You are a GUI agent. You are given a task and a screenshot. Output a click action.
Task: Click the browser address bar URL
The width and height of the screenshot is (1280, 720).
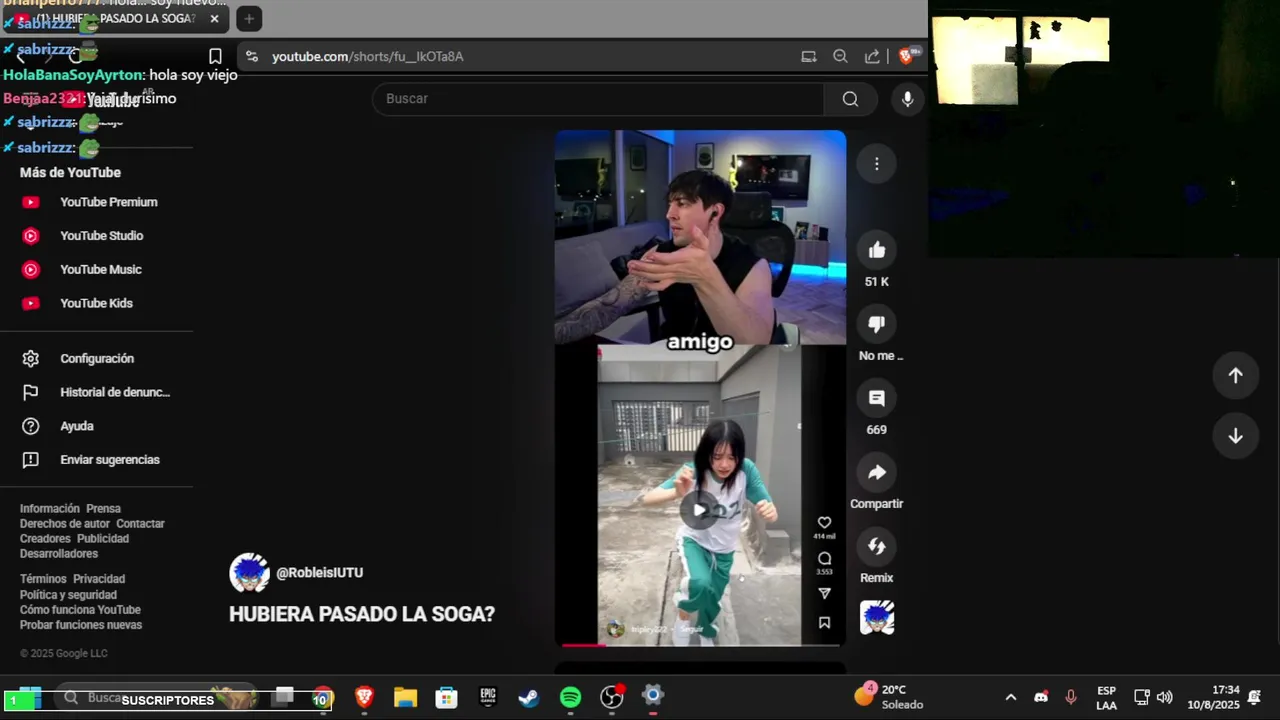(x=368, y=57)
